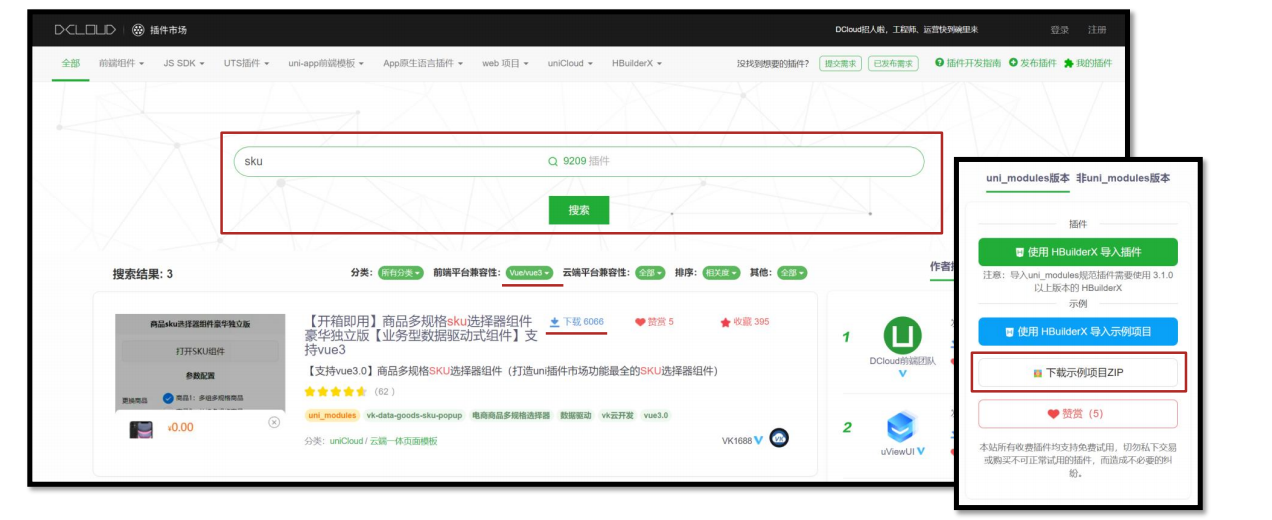Viewport: 1272px width, 520px height.
Task: Click the 赞赏（5）button in side panel
Action: (1078, 414)
